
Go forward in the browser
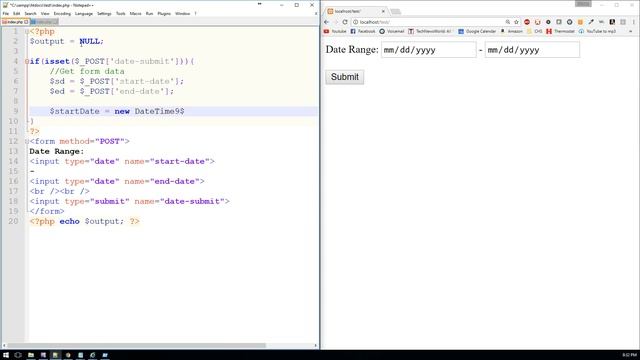coord(336,22)
